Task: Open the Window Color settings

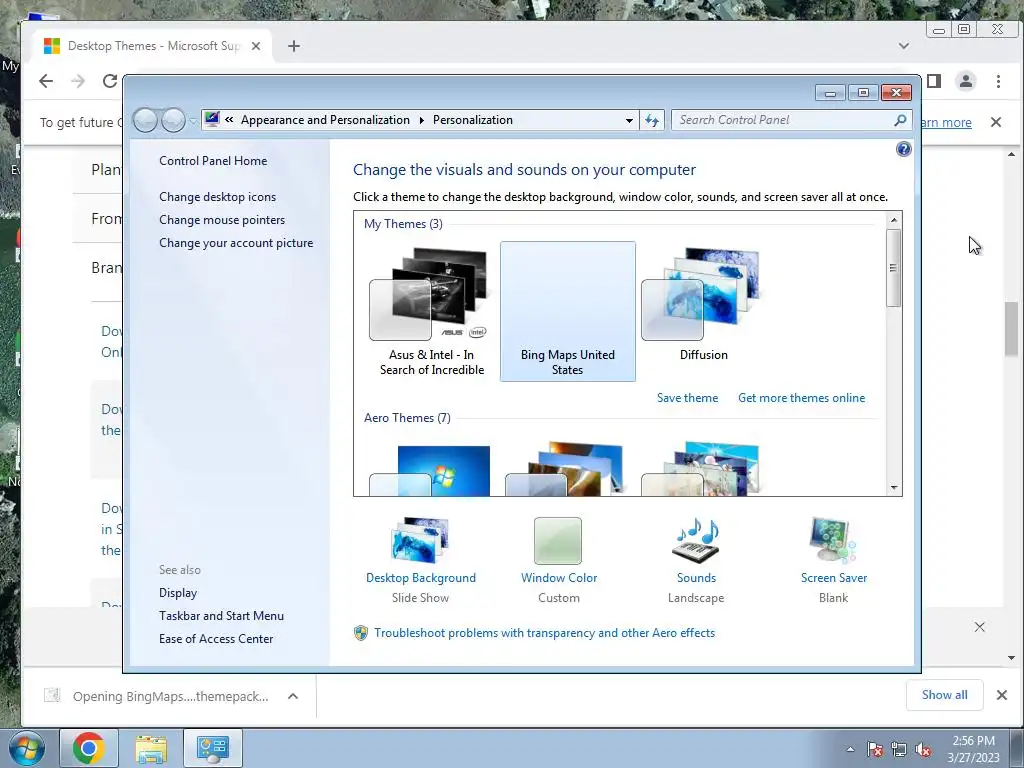Action: pos(558,560)
